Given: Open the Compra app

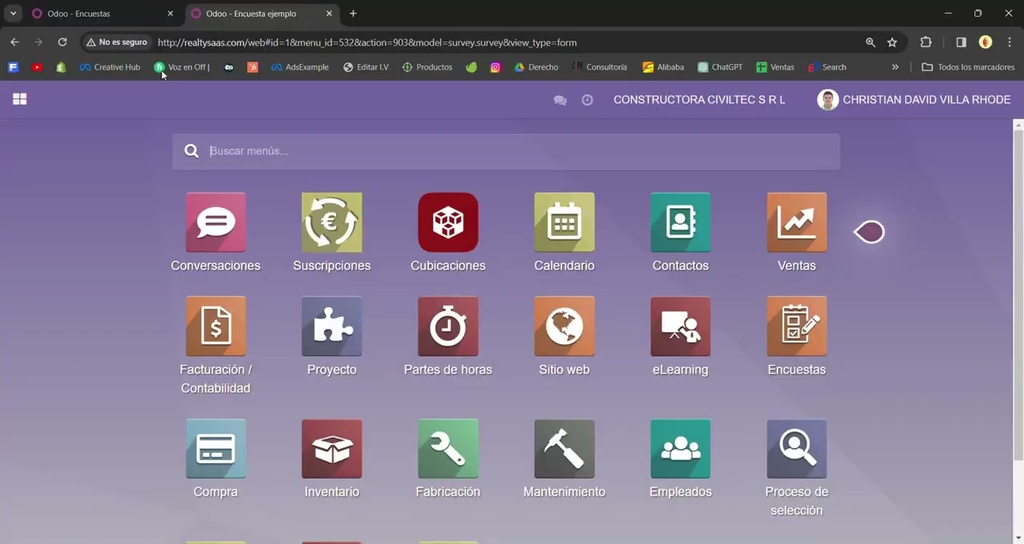Looking at the screenshot, I should [x=216, y=449].
